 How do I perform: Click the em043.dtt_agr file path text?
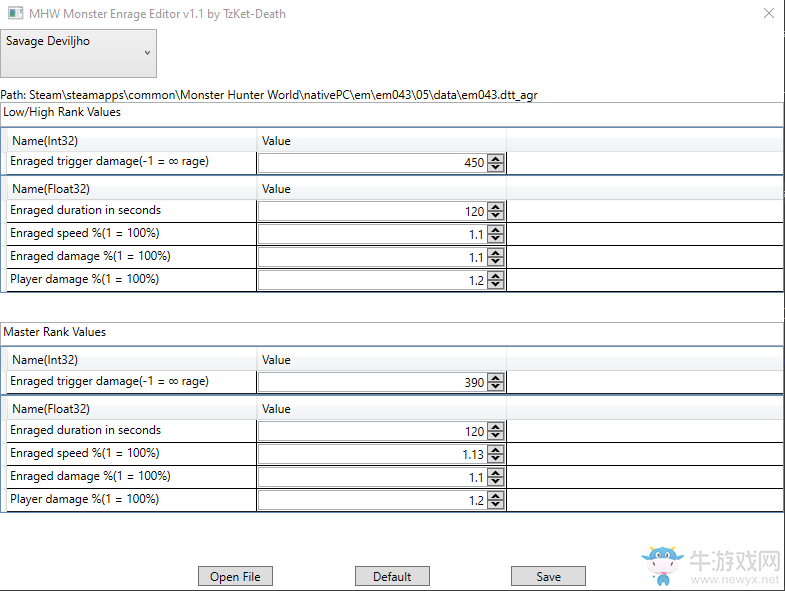tap(269, 95)
